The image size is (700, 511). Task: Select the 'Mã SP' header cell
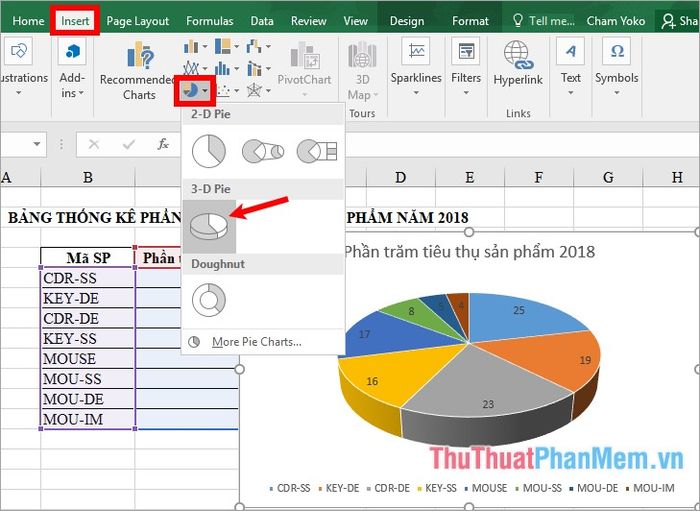point(88,258)
